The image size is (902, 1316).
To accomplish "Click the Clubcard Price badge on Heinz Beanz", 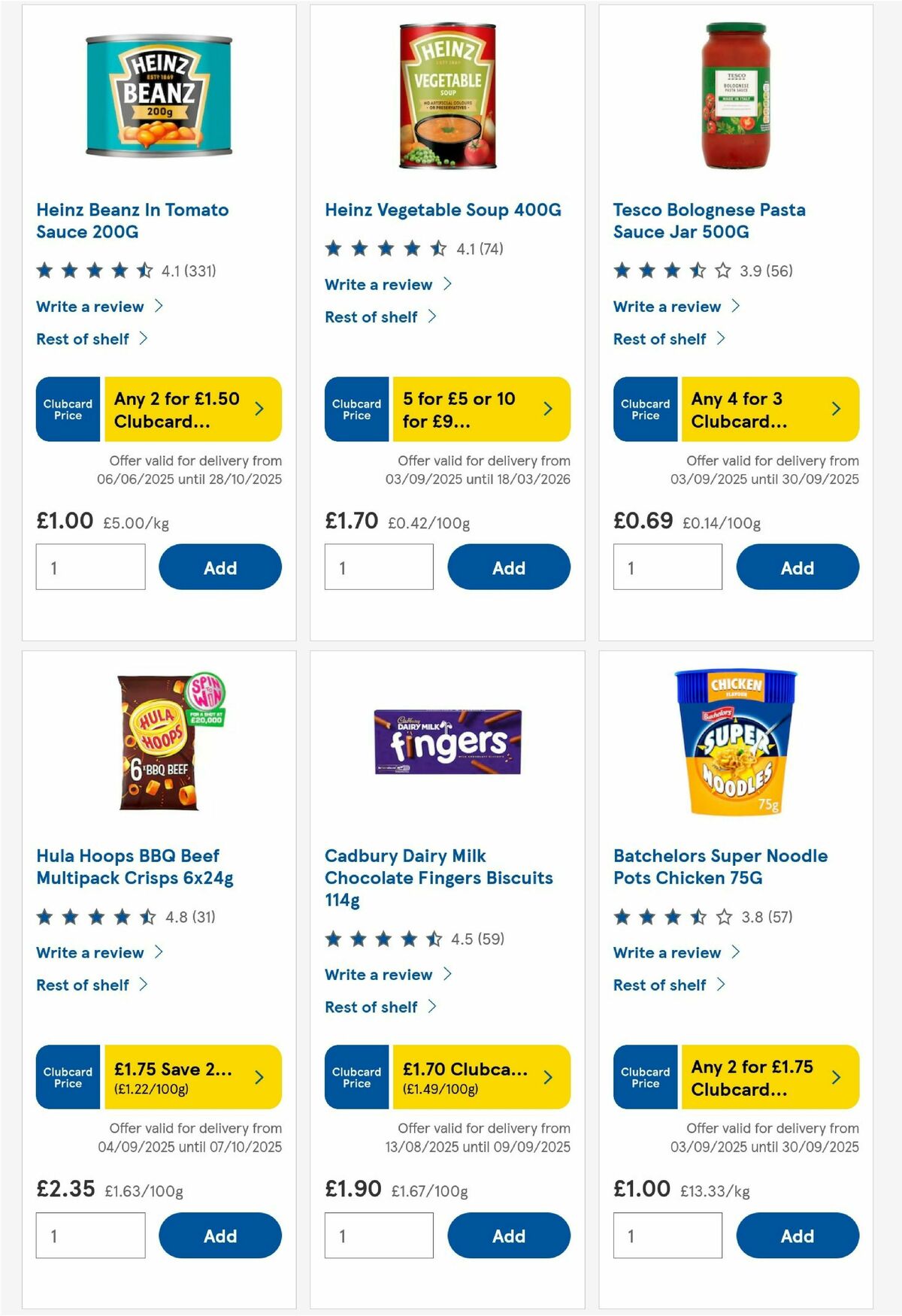I will (67, 409).
